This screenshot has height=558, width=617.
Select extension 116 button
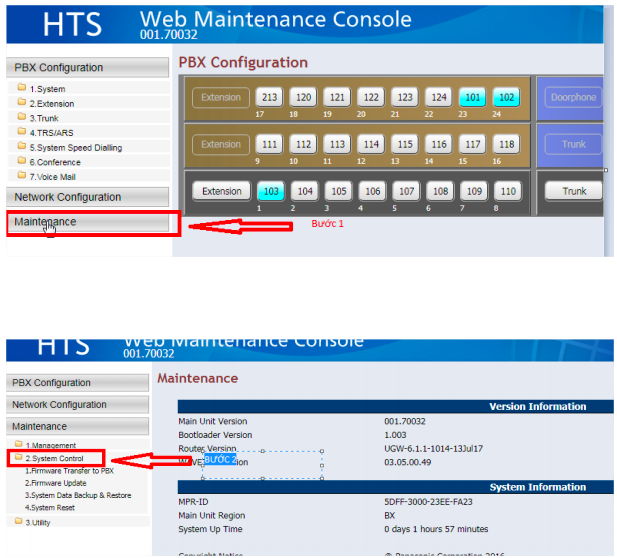point(439,144)
